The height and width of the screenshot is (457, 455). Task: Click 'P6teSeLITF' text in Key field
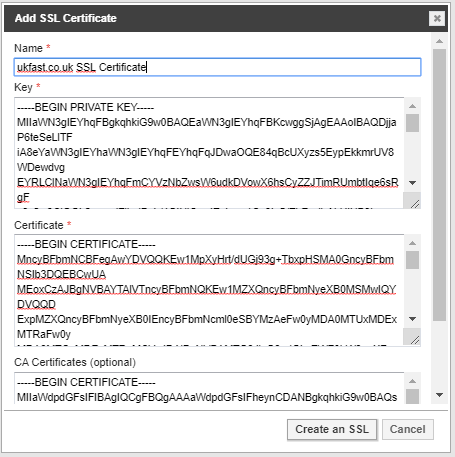[45, 137]
